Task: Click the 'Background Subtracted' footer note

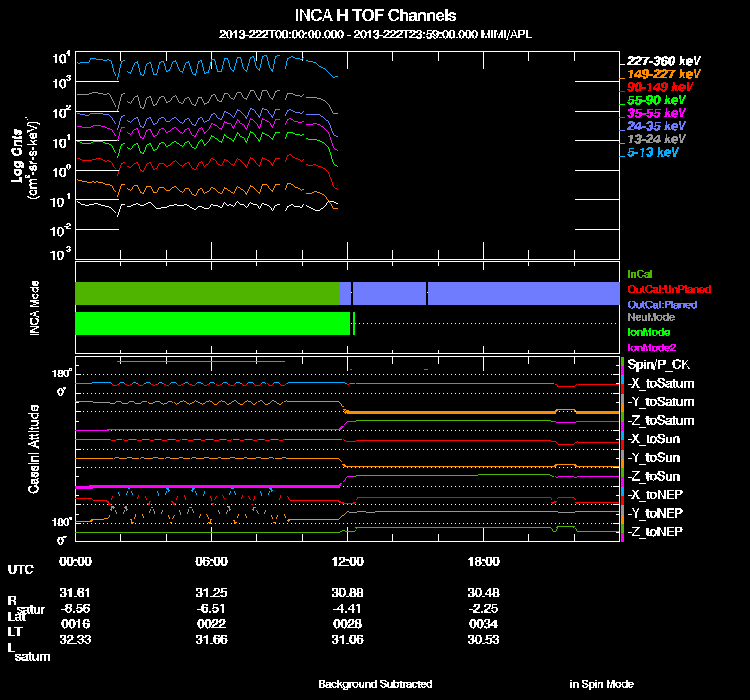Action: coord(375,684)
